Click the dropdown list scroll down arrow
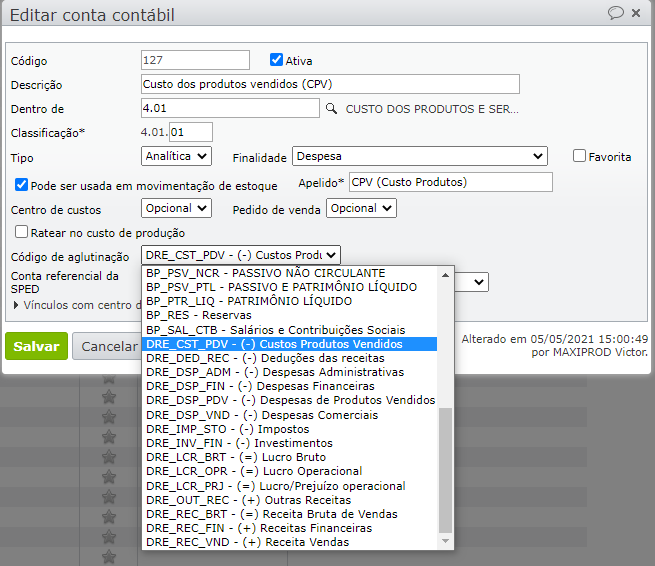 click(445, 541)
